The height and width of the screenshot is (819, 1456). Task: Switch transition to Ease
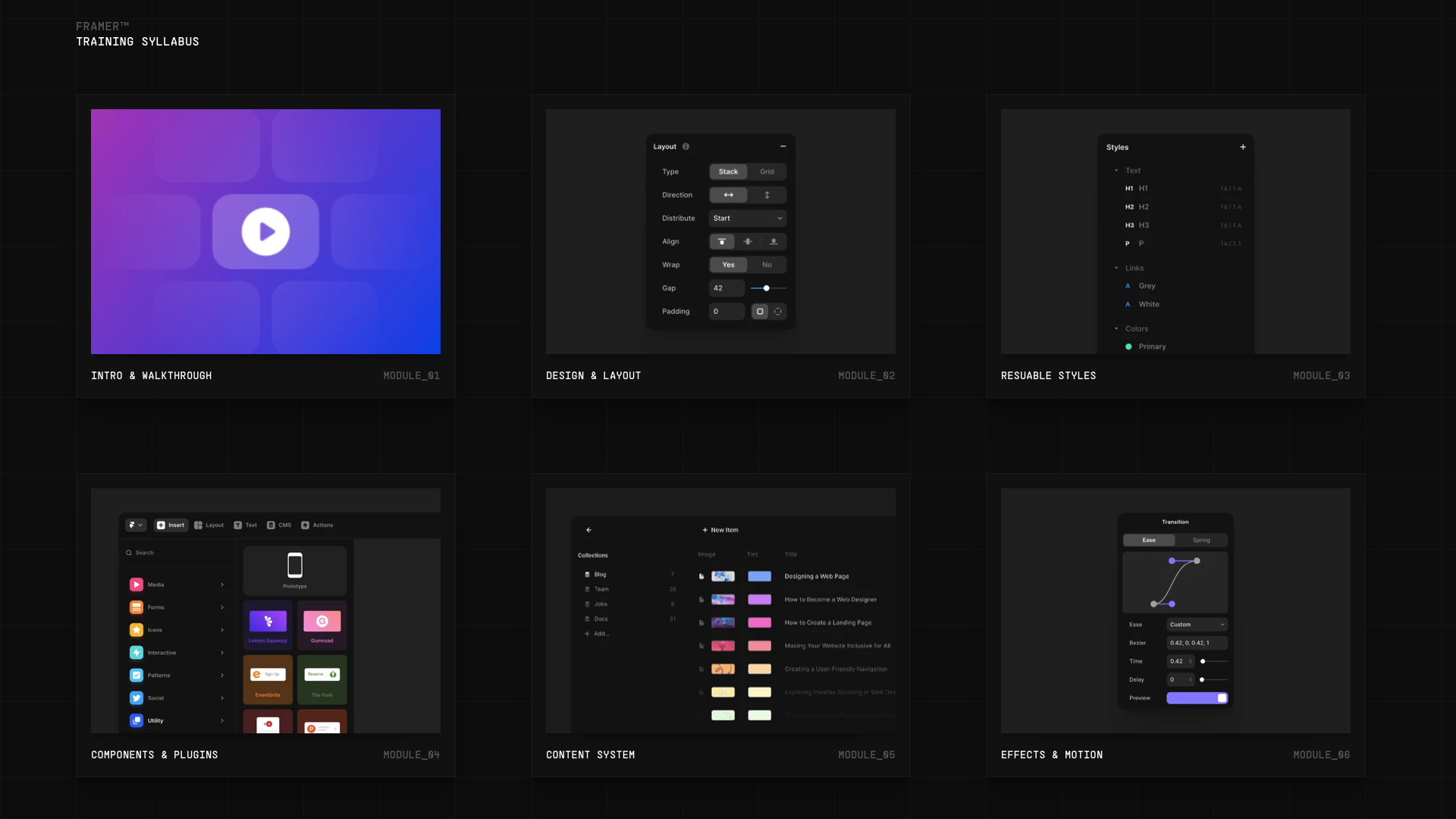(1149, 541)
